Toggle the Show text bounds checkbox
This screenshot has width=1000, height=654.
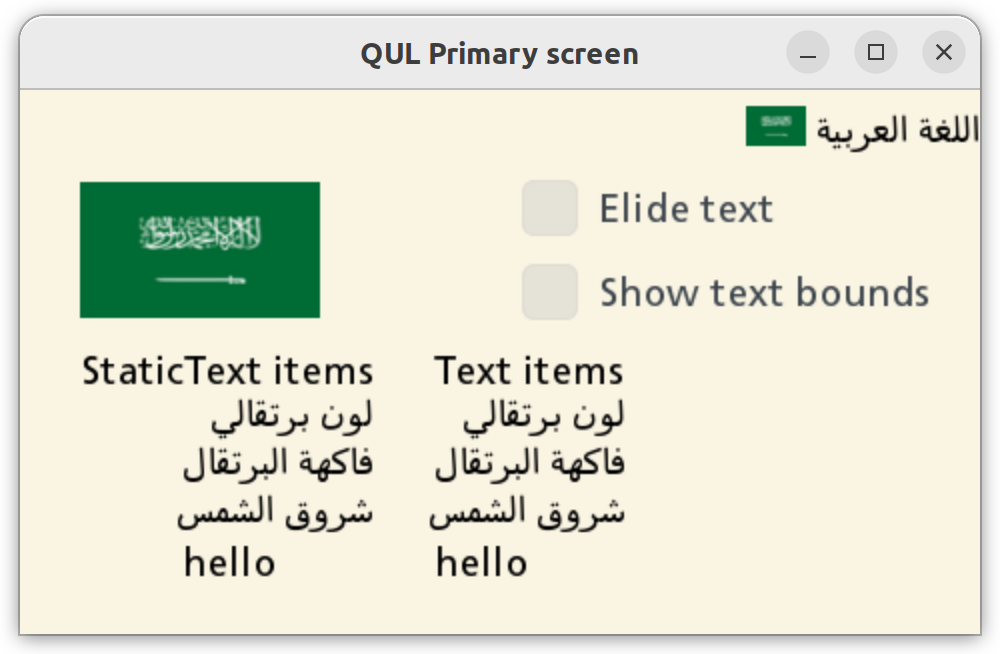(x=550, y=292)
